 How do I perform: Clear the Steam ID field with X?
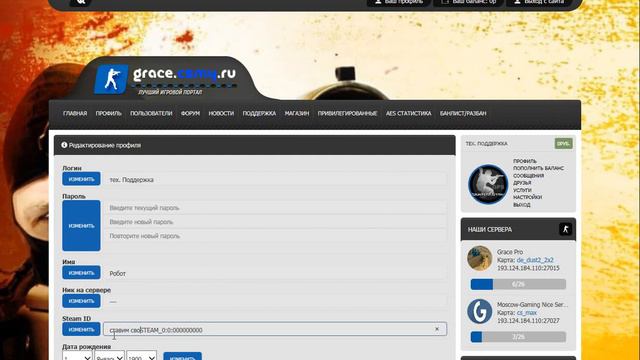click(437, 329)
